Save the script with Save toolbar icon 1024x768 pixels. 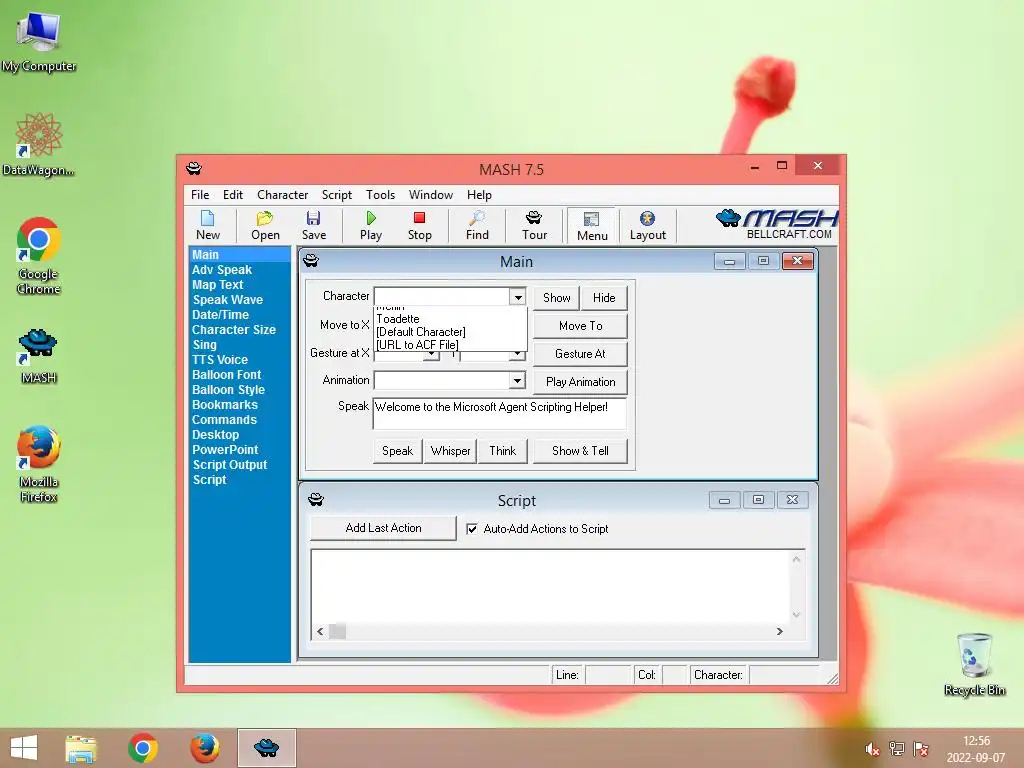[x=313, y=225]
